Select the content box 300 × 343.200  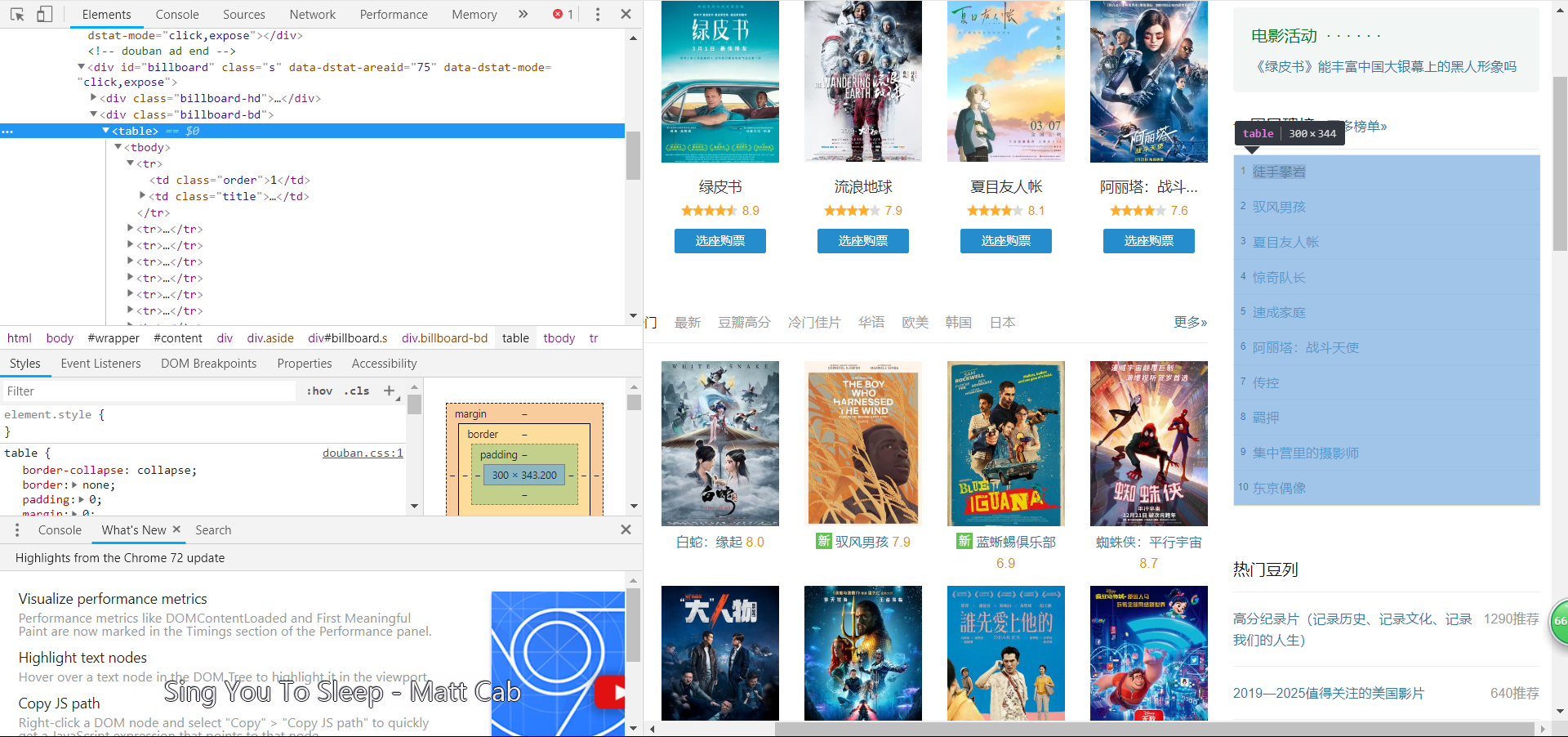[524, 475]
